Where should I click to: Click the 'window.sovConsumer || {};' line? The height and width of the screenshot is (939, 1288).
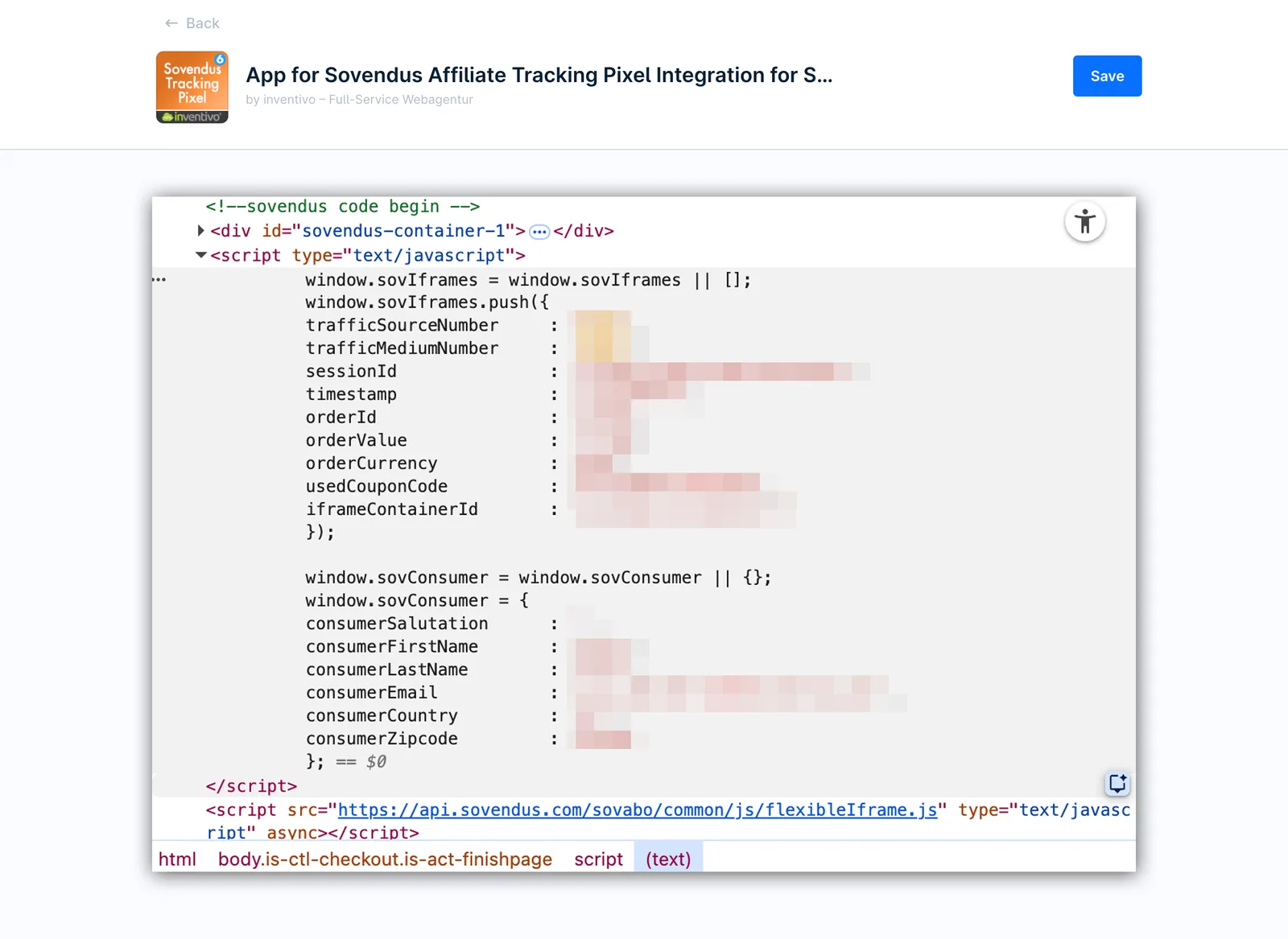click(538, 578)
